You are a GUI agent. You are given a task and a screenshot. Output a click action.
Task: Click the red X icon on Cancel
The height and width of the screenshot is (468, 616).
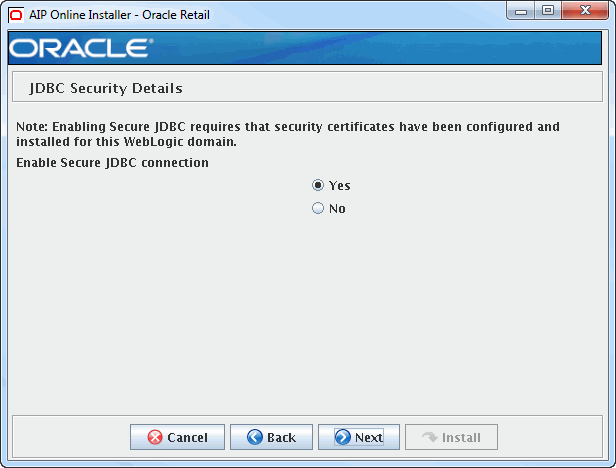click(155, 437)
